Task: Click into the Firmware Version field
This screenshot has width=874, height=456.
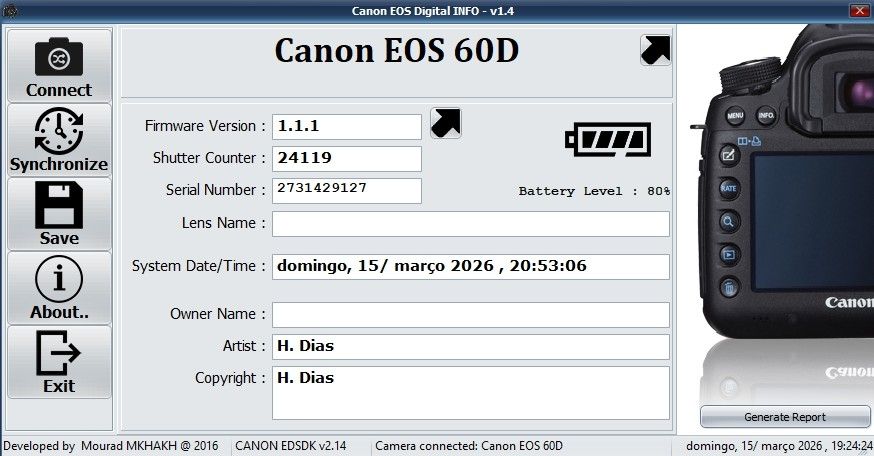Action: pyautogui.click(x=347, y=127)
